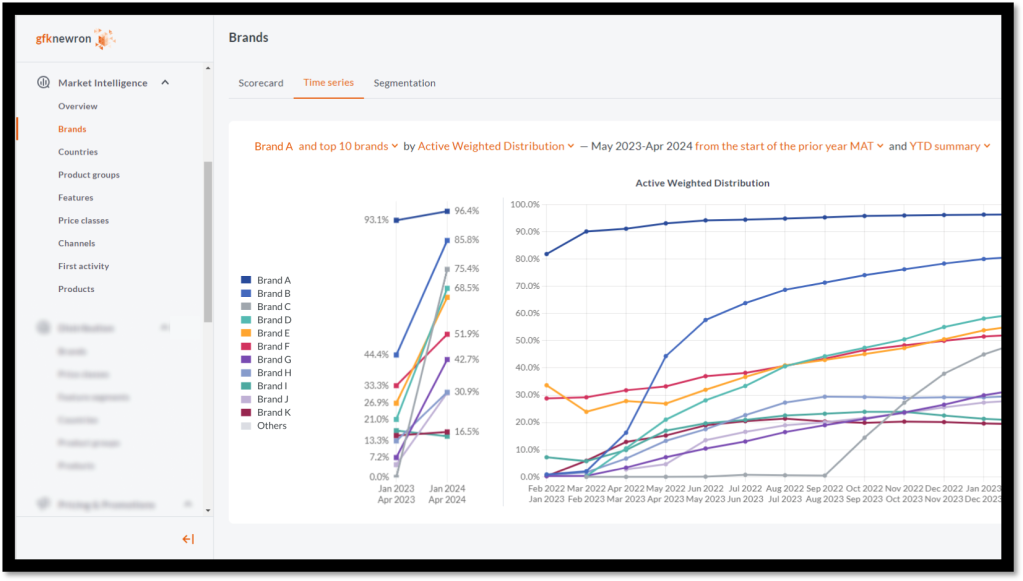Click the sidebar vertical scrollbar thumb
Viewport: 1023px width, 581px height.
coord(208,241)
